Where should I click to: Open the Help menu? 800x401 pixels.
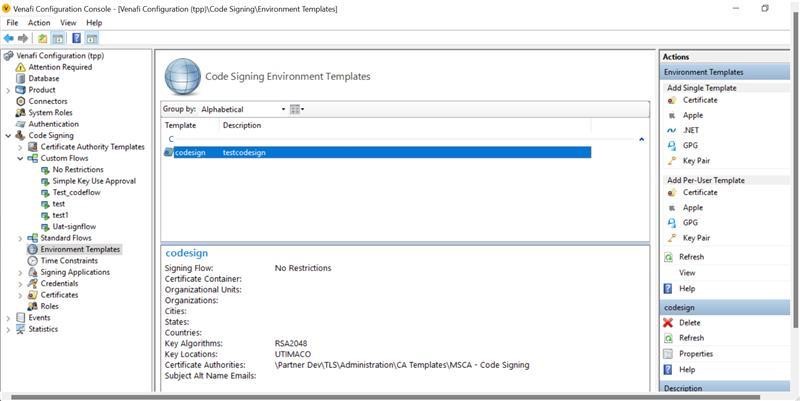94,23
